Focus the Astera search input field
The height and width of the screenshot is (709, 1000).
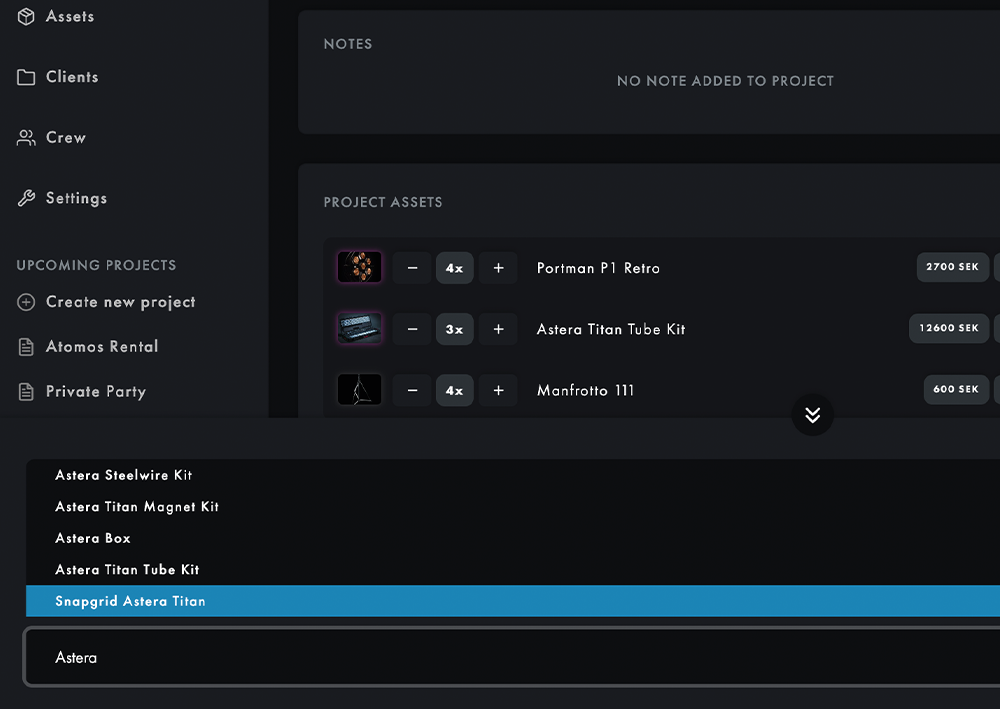(500, 658)
